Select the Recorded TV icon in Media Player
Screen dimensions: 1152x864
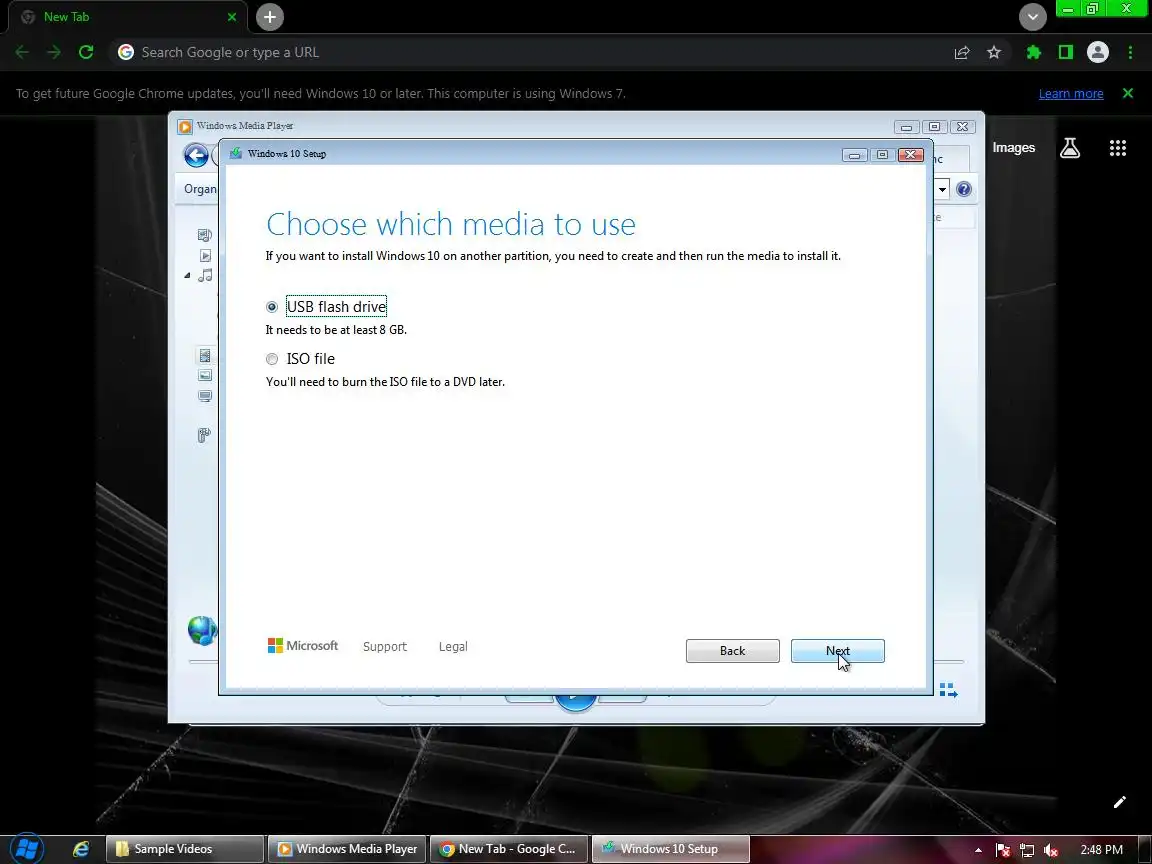click(205, 396)
